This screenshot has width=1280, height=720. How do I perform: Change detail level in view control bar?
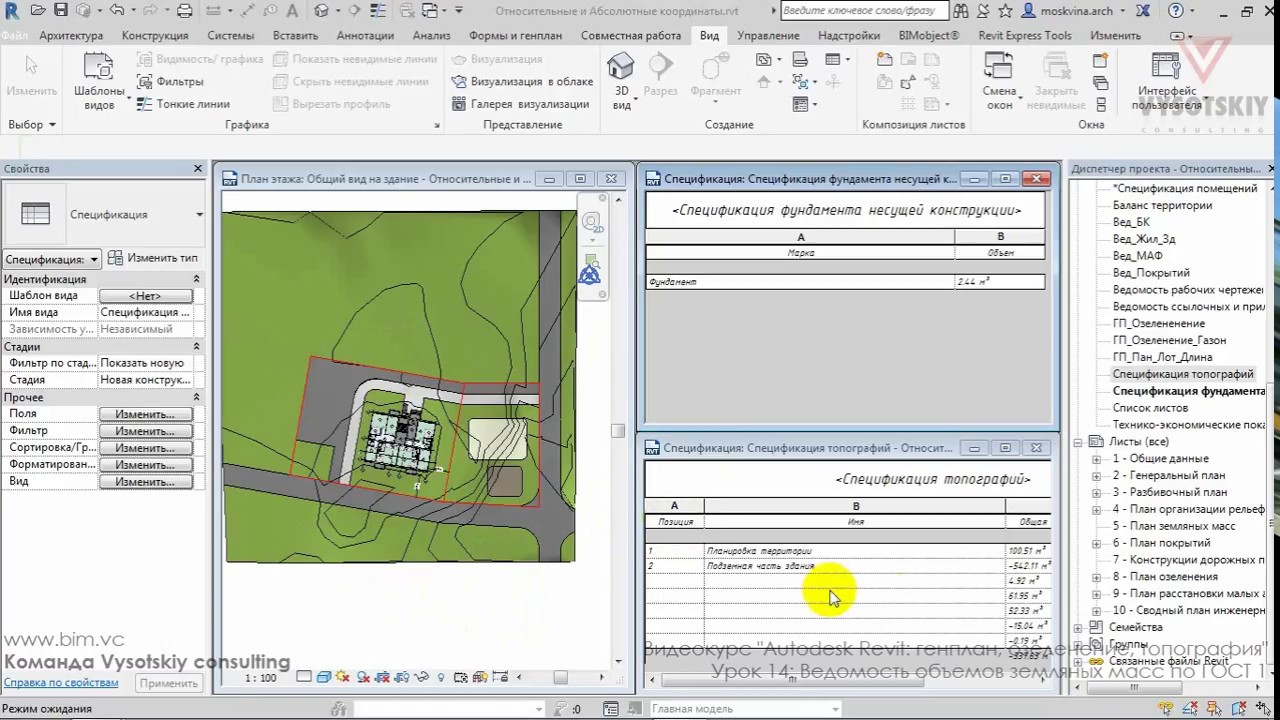click(304, 677)
